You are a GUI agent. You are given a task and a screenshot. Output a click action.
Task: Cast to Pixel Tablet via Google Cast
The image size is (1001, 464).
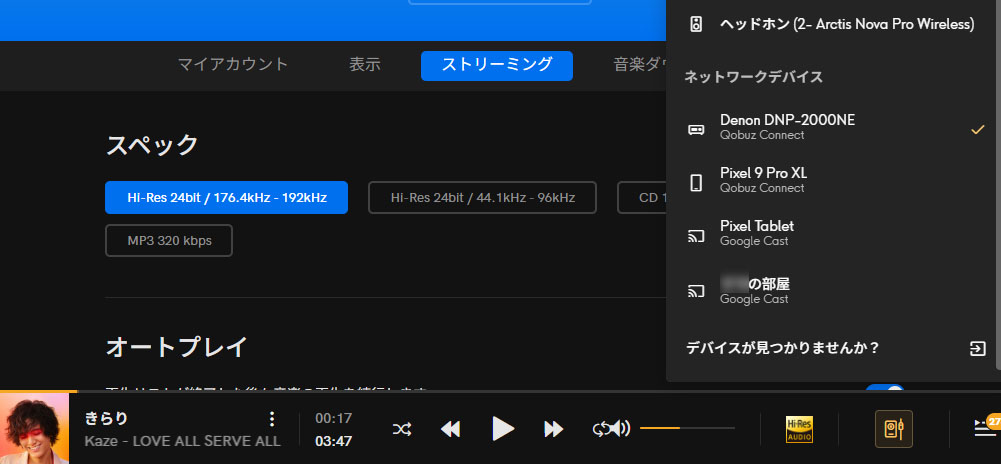pos(832,232)
